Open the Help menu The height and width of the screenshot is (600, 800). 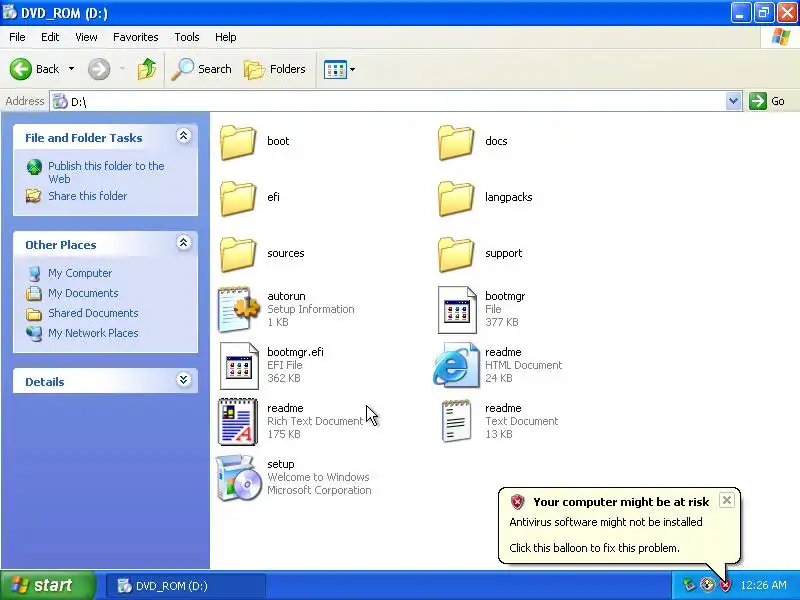(x=226, y=37)
